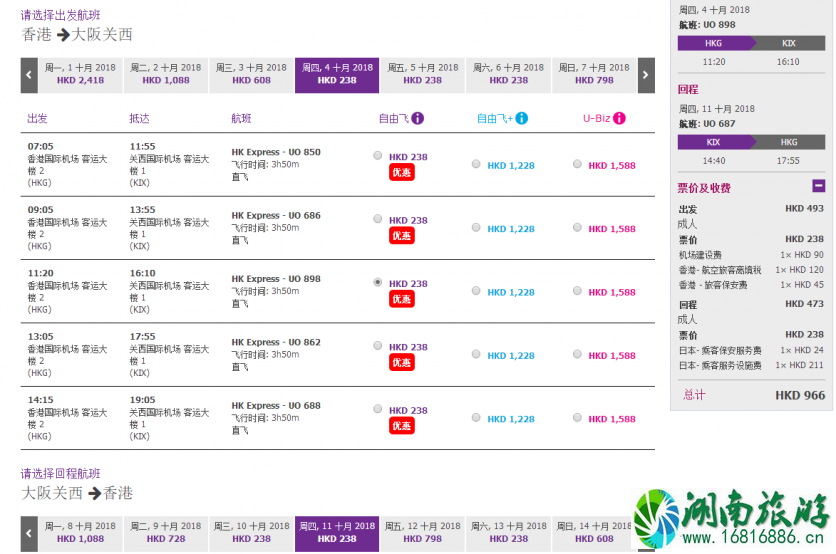Click the 请选择回程航班 heading
This screenshot has width=836, height=554.
pyautogui.click(x=60, y=473)
